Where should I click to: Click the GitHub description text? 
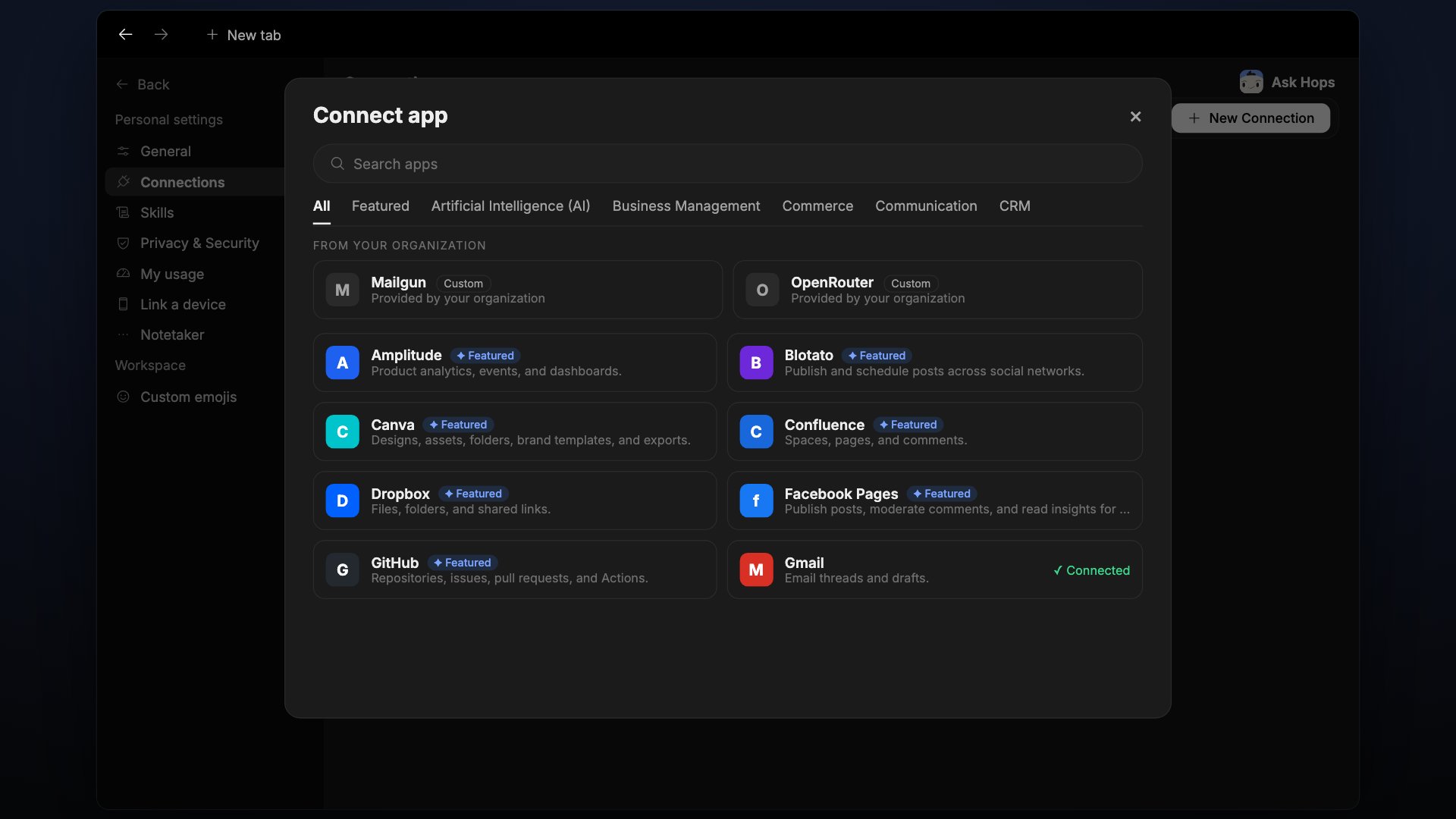(510, 578)
